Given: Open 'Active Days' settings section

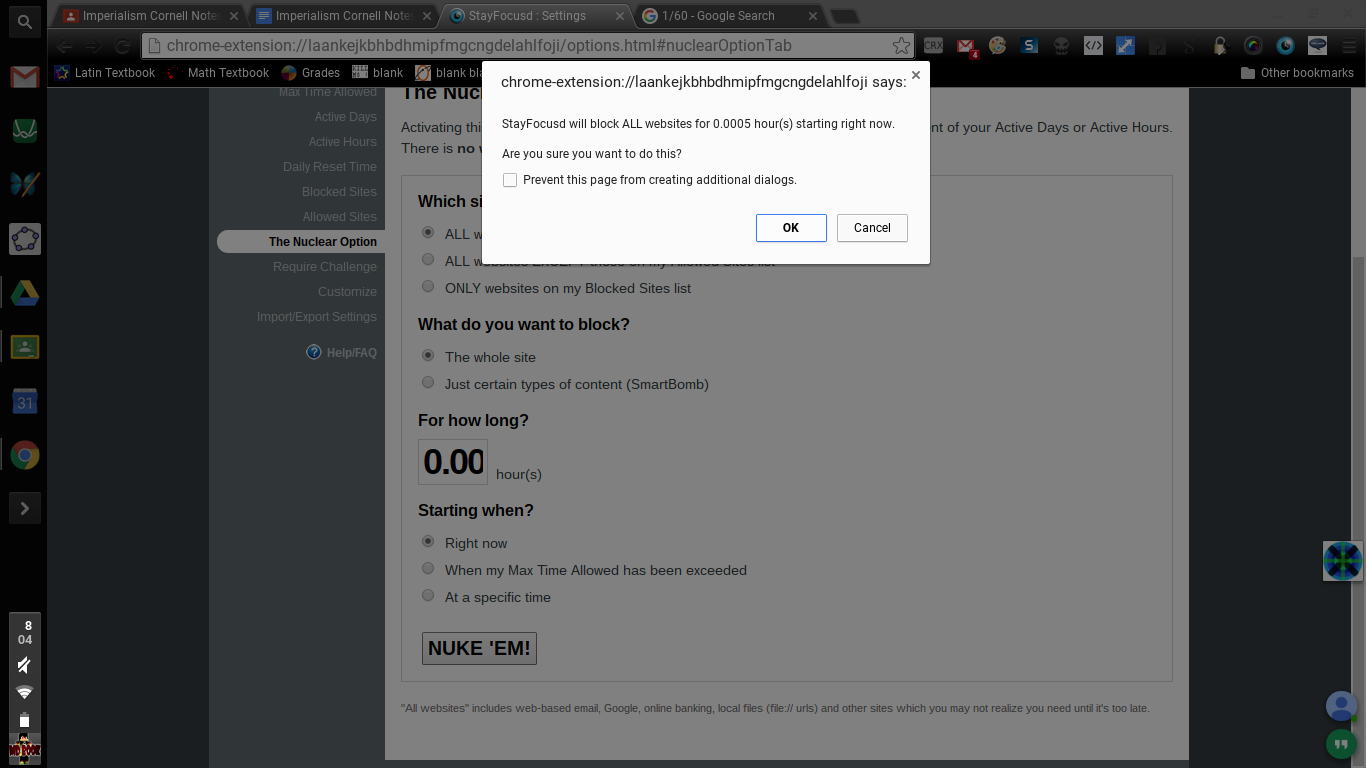Looking at the screenshot, I should (345, 117).
